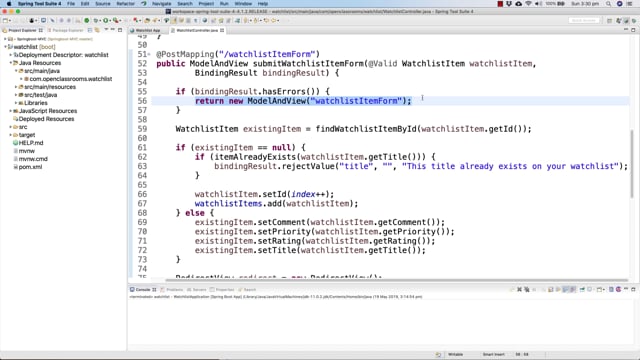Maximize the Console panel
This screenshot has width=640, height=360.
click(633, 289)
